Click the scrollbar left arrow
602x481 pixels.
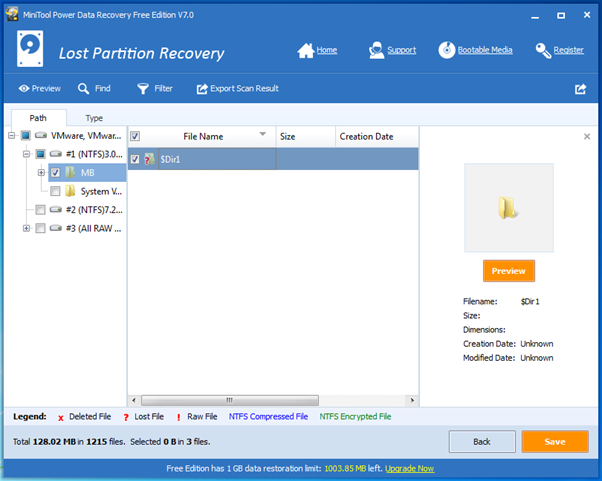tap(133, 400)
